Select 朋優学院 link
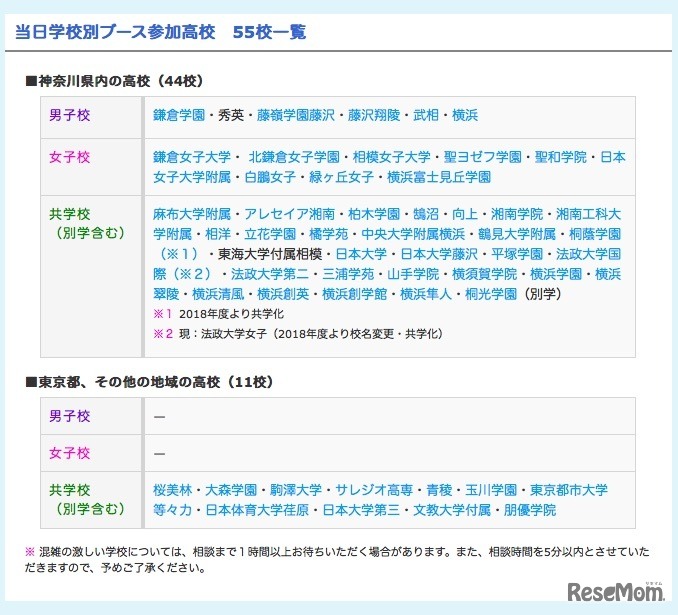Viewport: 678px width, 615px height. coord(530,510)
